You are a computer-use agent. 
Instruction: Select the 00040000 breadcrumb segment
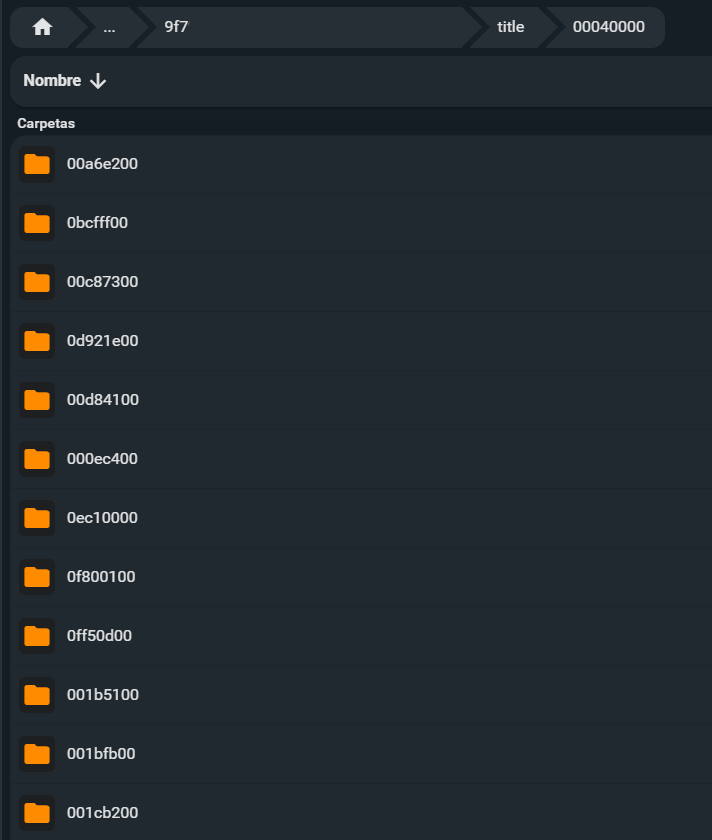[608, 27]
